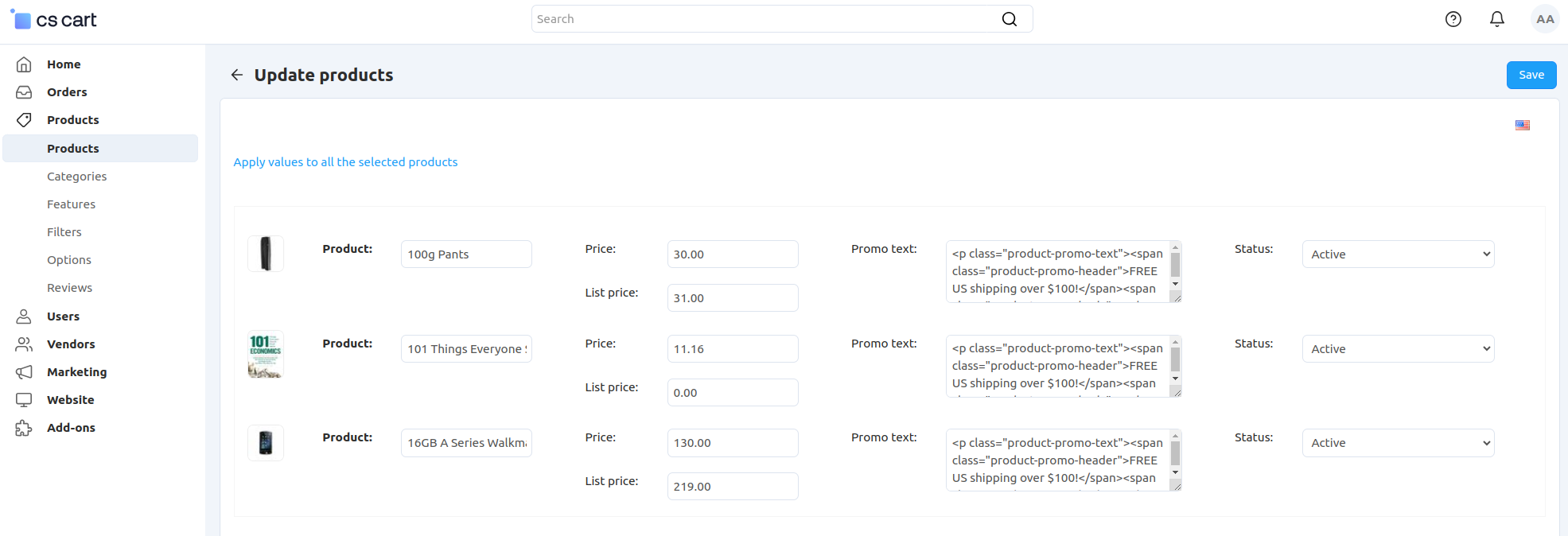Click Apply values to all selected products
The image size is (1568, 536).
[345, 162]
